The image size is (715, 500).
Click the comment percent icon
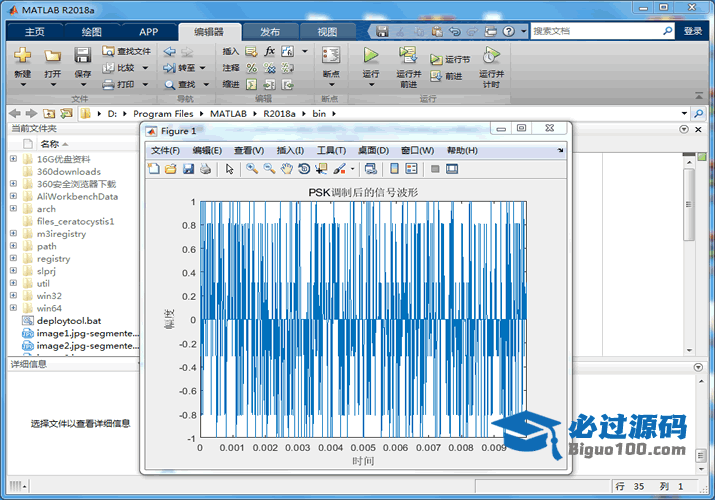pos(251,68)
